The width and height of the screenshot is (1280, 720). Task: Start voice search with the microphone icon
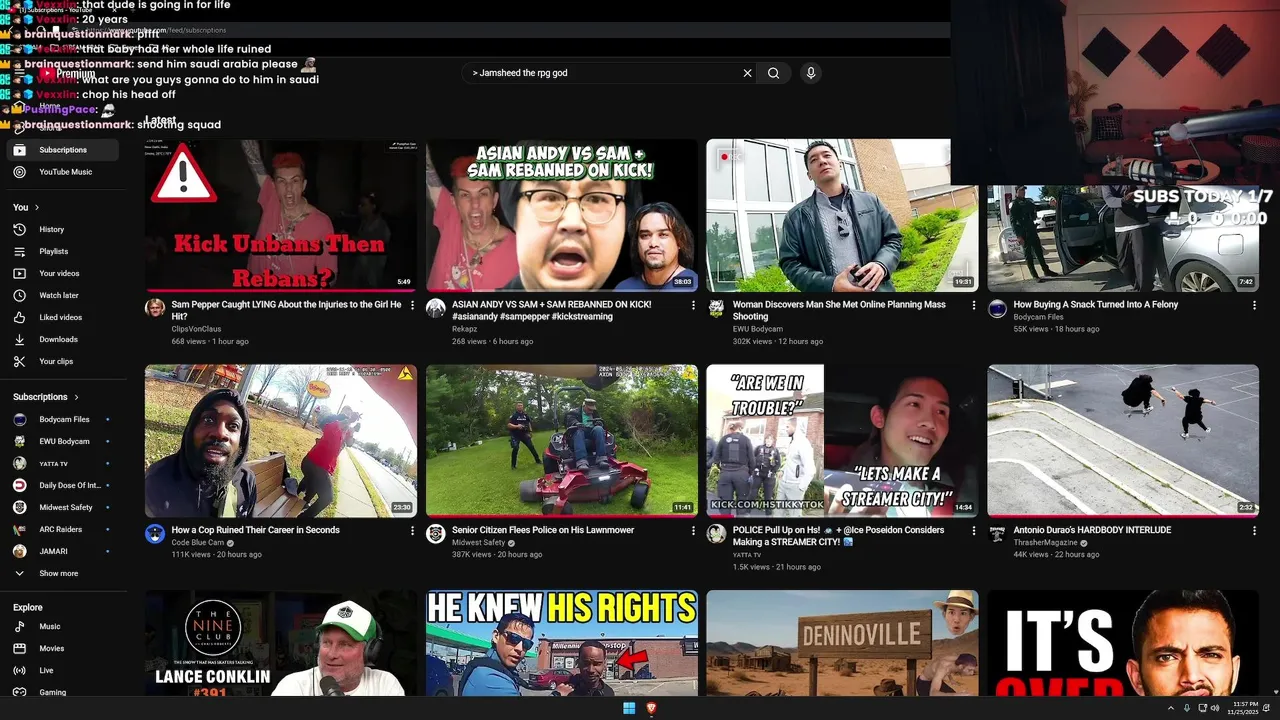(x=811, y=73)
